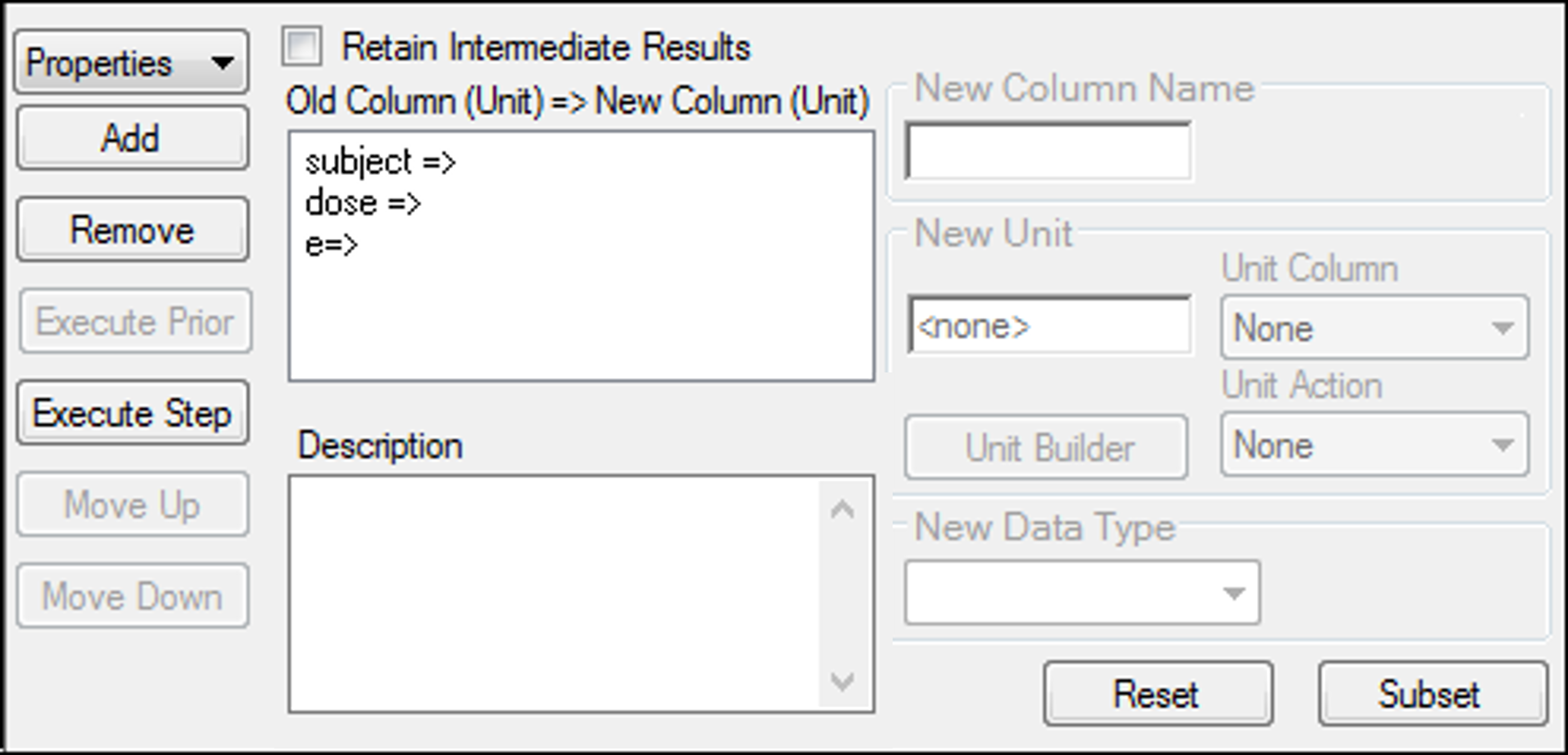Click the New Column Name field
The image size is (1568, 755).
1048,152
